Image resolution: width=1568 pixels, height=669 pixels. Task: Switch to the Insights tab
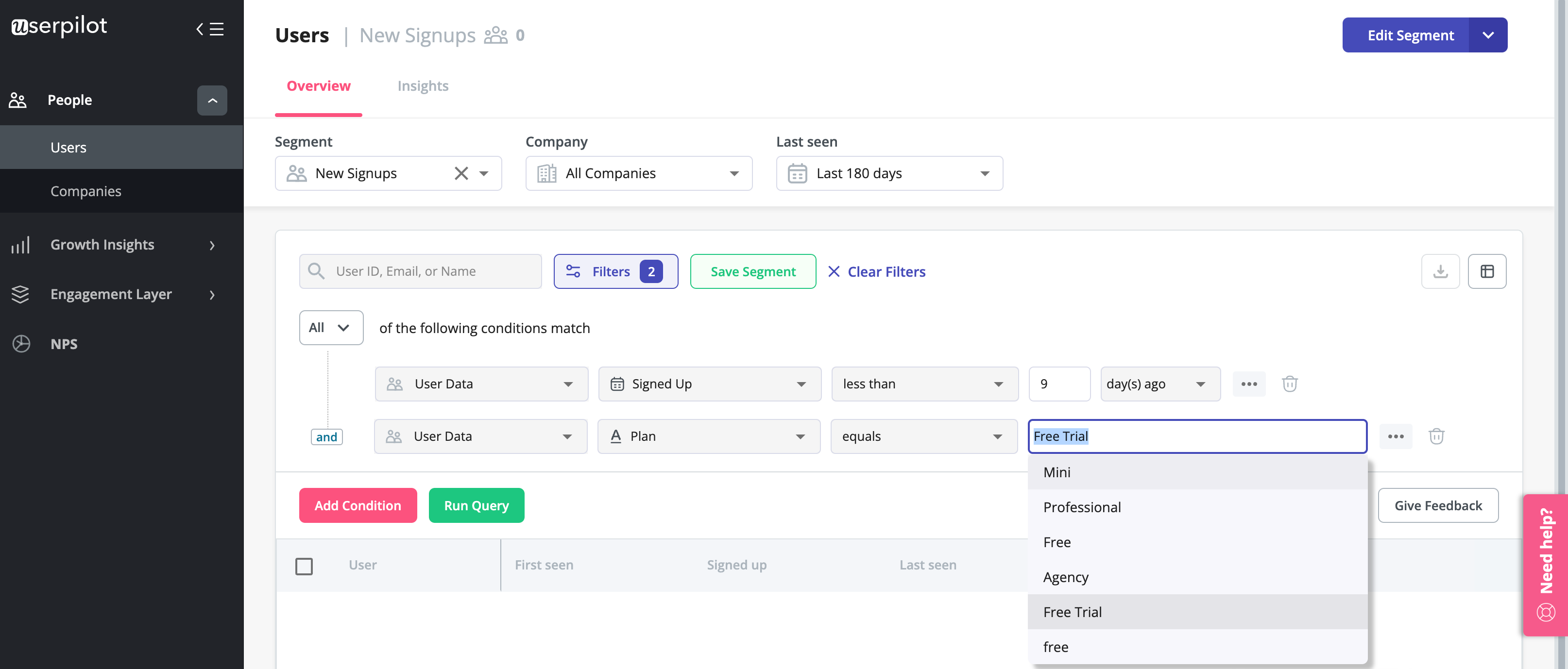[x=422, y=85]
